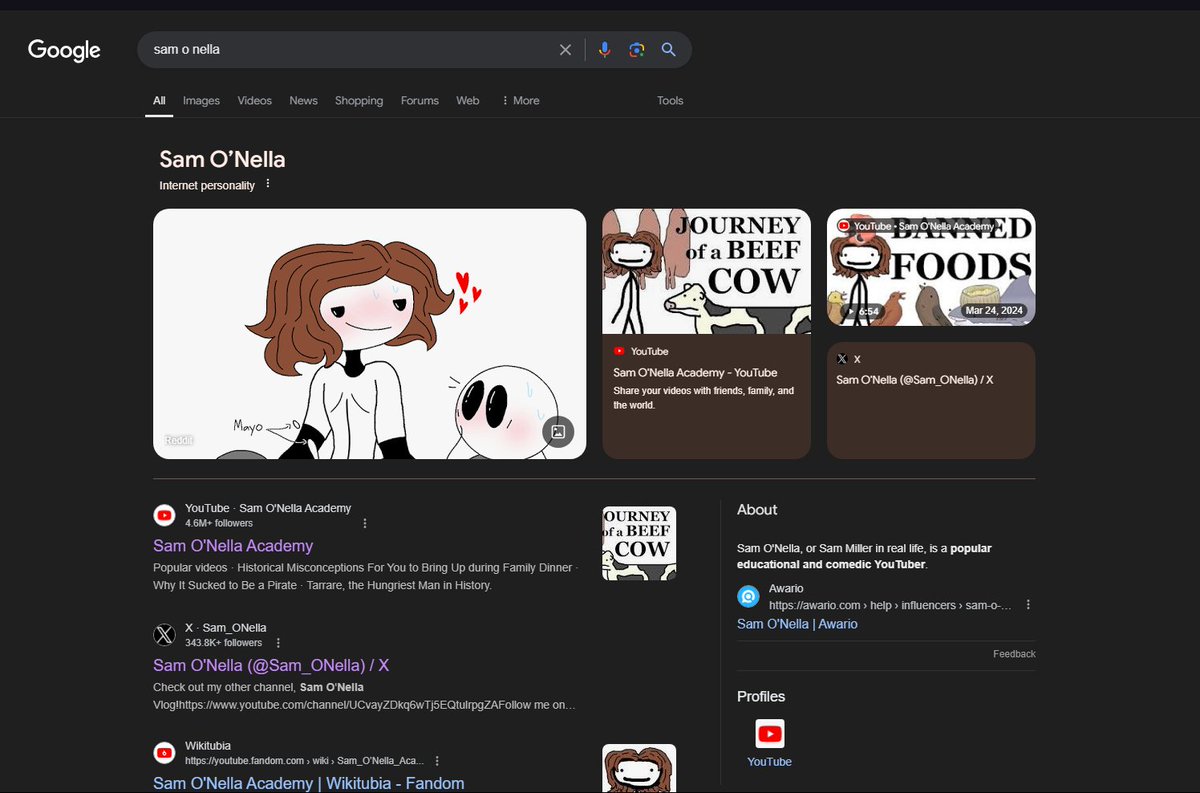Switch to the News tab

[x=303, y=101]
